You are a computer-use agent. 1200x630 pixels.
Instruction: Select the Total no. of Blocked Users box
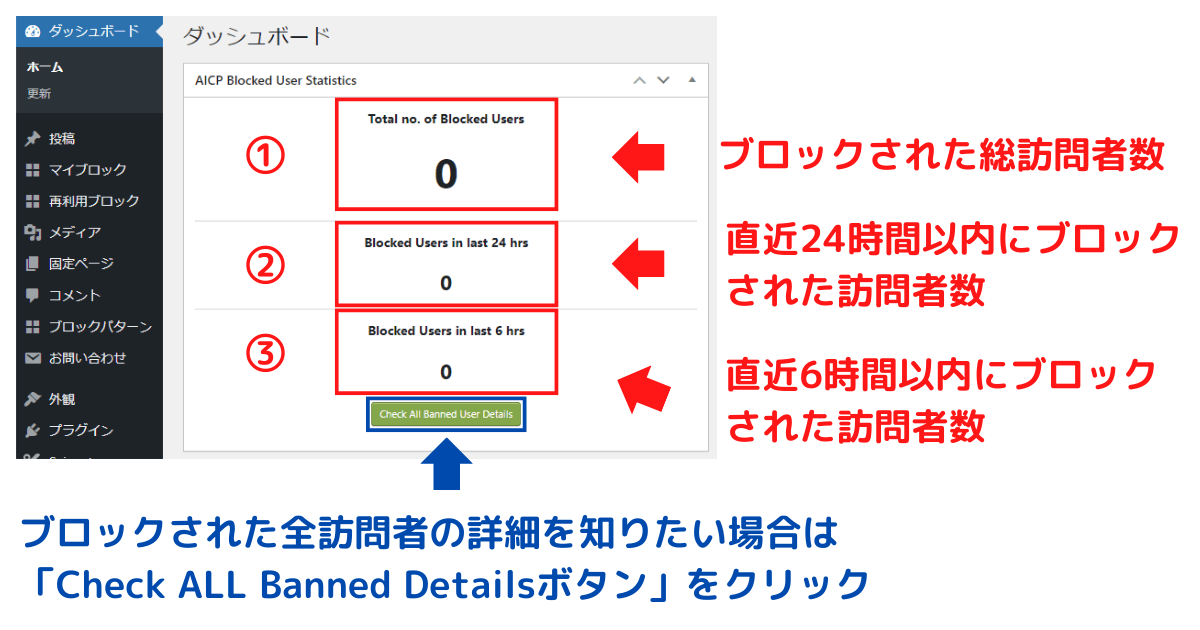pos(446,155)
